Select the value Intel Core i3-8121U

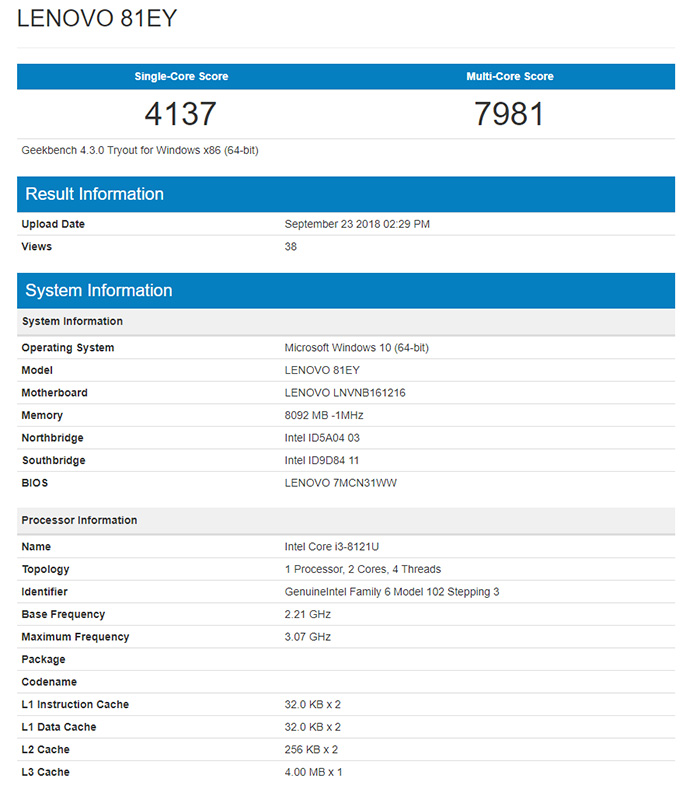[332, 547]
